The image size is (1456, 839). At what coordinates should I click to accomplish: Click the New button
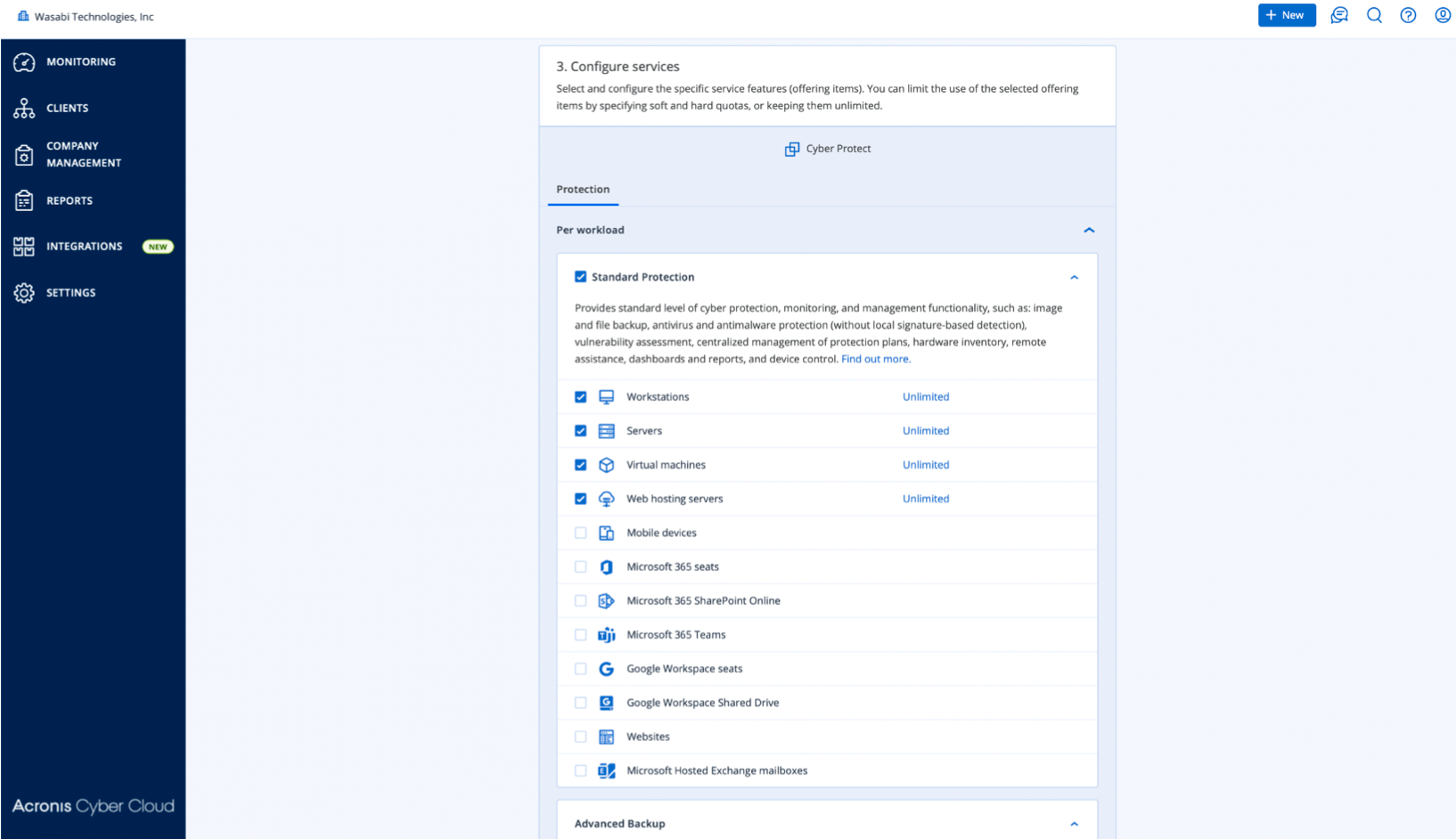(x=1286, y=15)
